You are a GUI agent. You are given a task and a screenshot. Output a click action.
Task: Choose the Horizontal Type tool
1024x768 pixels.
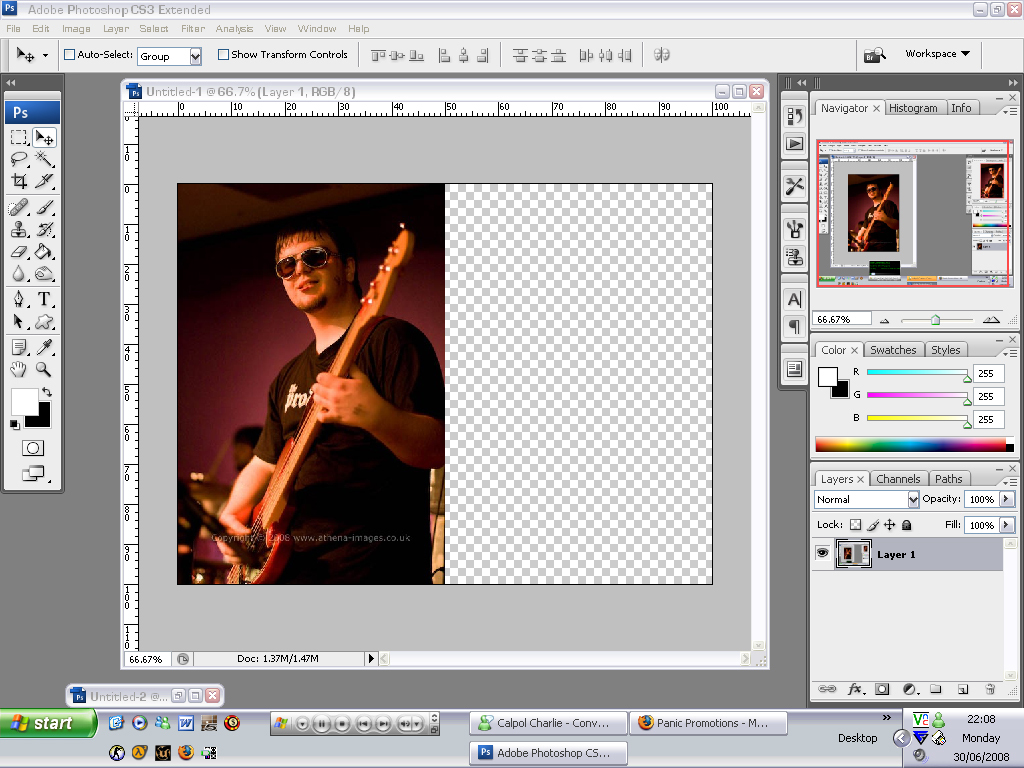(x=44, y=299)
